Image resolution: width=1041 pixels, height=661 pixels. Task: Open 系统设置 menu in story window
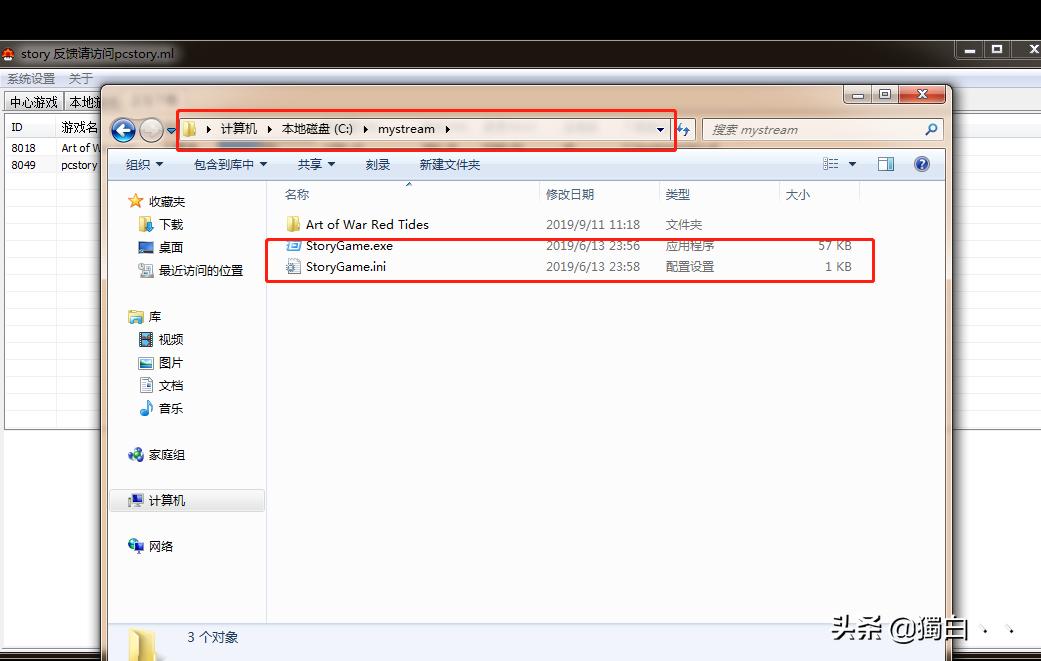point(31,78)
